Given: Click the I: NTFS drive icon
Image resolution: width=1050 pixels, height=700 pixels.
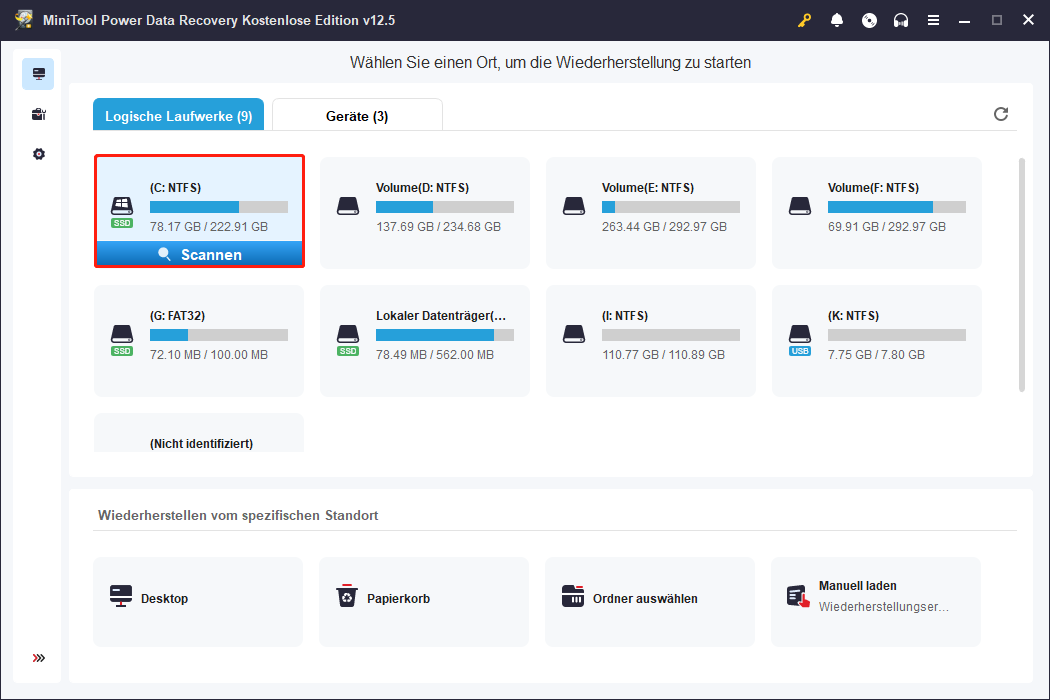Looking at the screenshot, I should [574, 334].
